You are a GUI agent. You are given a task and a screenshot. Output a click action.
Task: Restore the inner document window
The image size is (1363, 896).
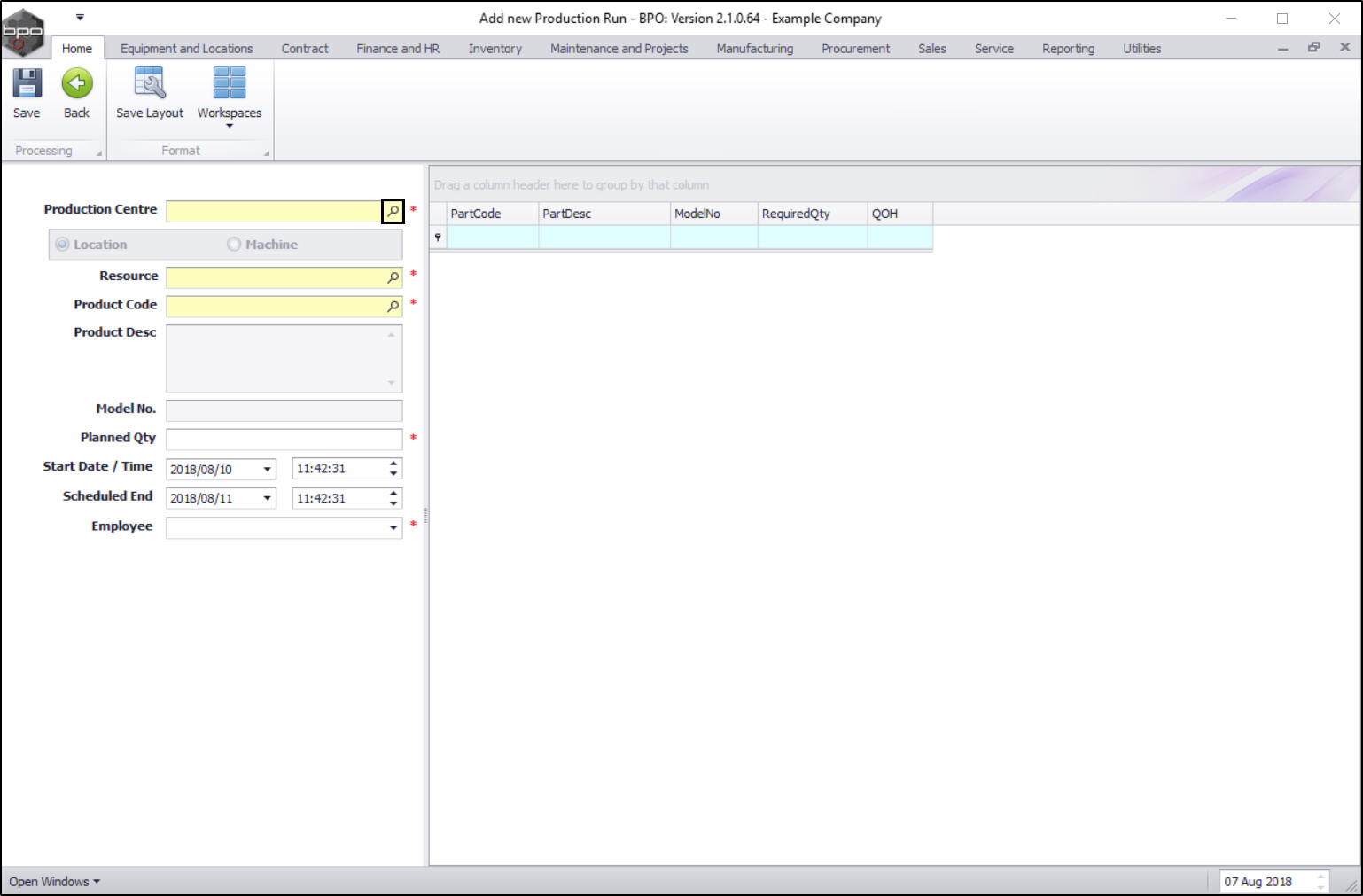click(x=1313, y=48)
